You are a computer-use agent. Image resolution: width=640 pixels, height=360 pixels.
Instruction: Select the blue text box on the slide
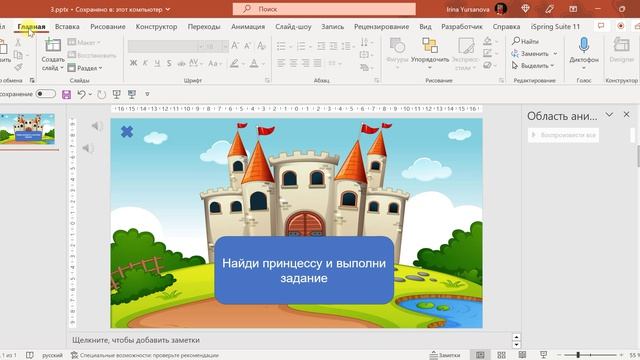point(304,270)
